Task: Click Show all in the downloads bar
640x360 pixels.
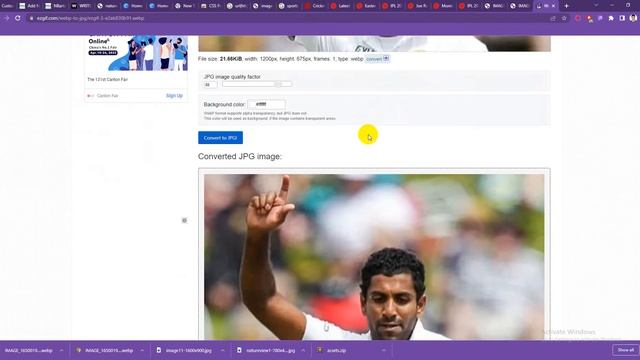Action: pos(625,350)
